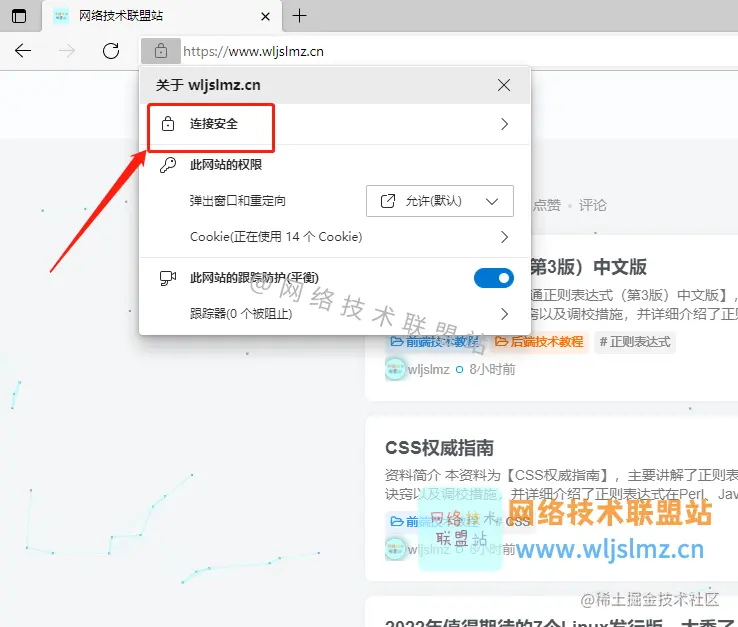Image resolution: width=738 pixels, height=627 pixels.
Task: Refresh the current page
Action: coord(111,51)
